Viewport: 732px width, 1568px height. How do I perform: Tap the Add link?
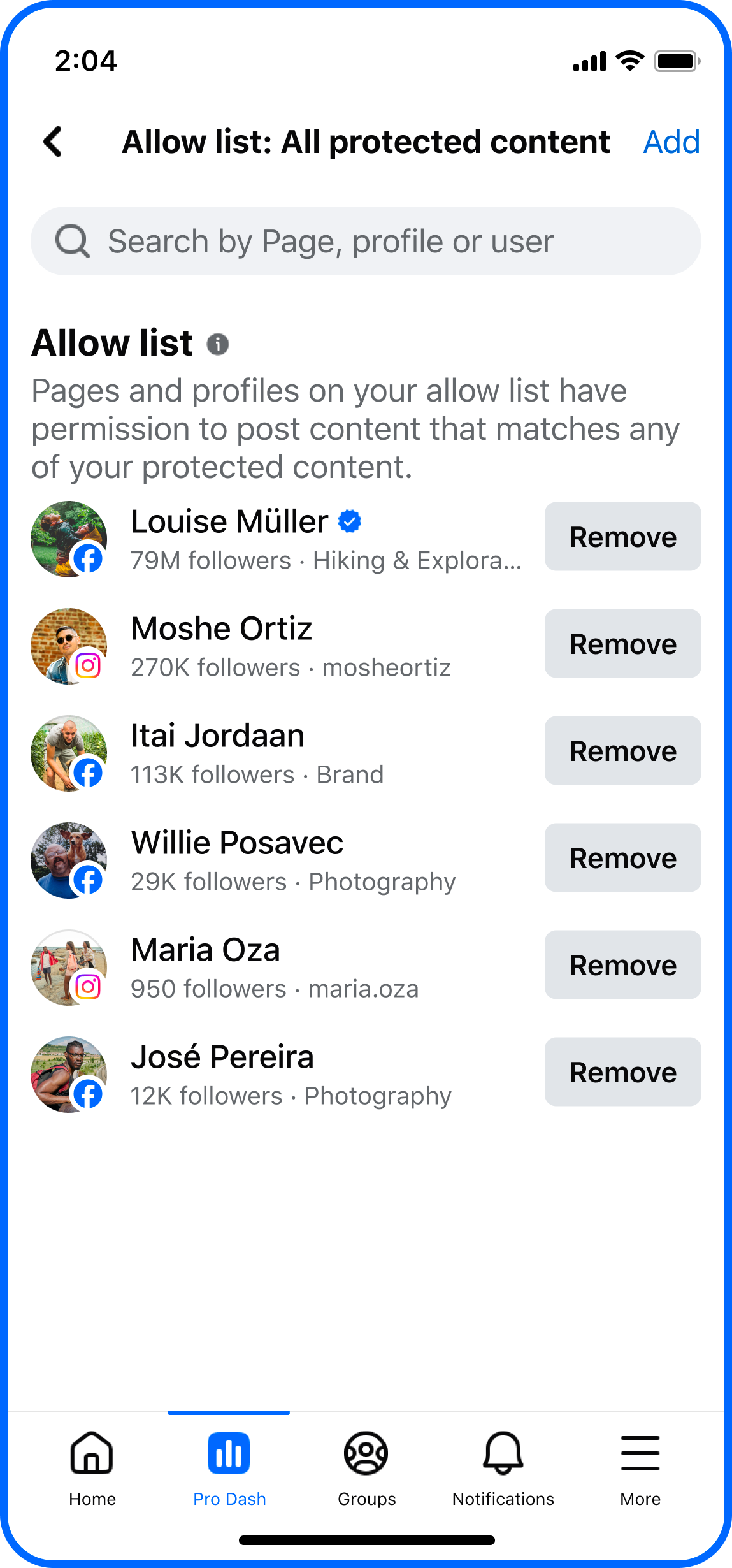tap(671, 142)
